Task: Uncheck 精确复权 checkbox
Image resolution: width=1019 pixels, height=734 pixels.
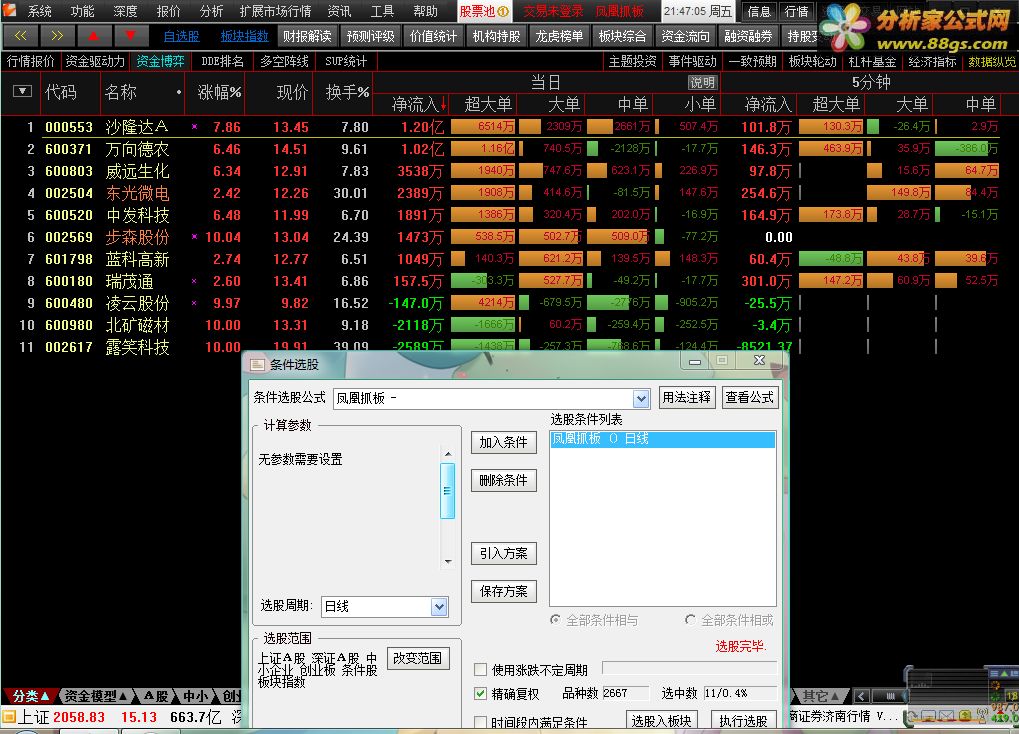Action: [480, 694]
